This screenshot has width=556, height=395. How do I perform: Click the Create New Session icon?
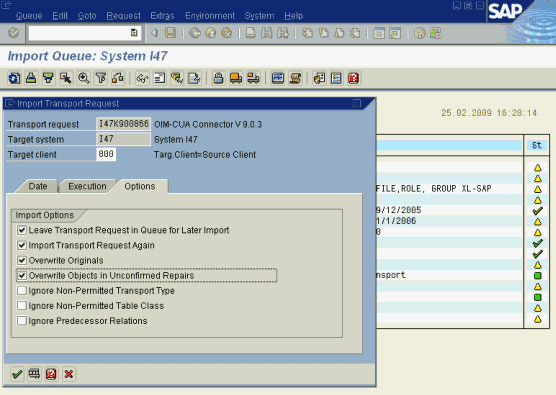point(379,33)
